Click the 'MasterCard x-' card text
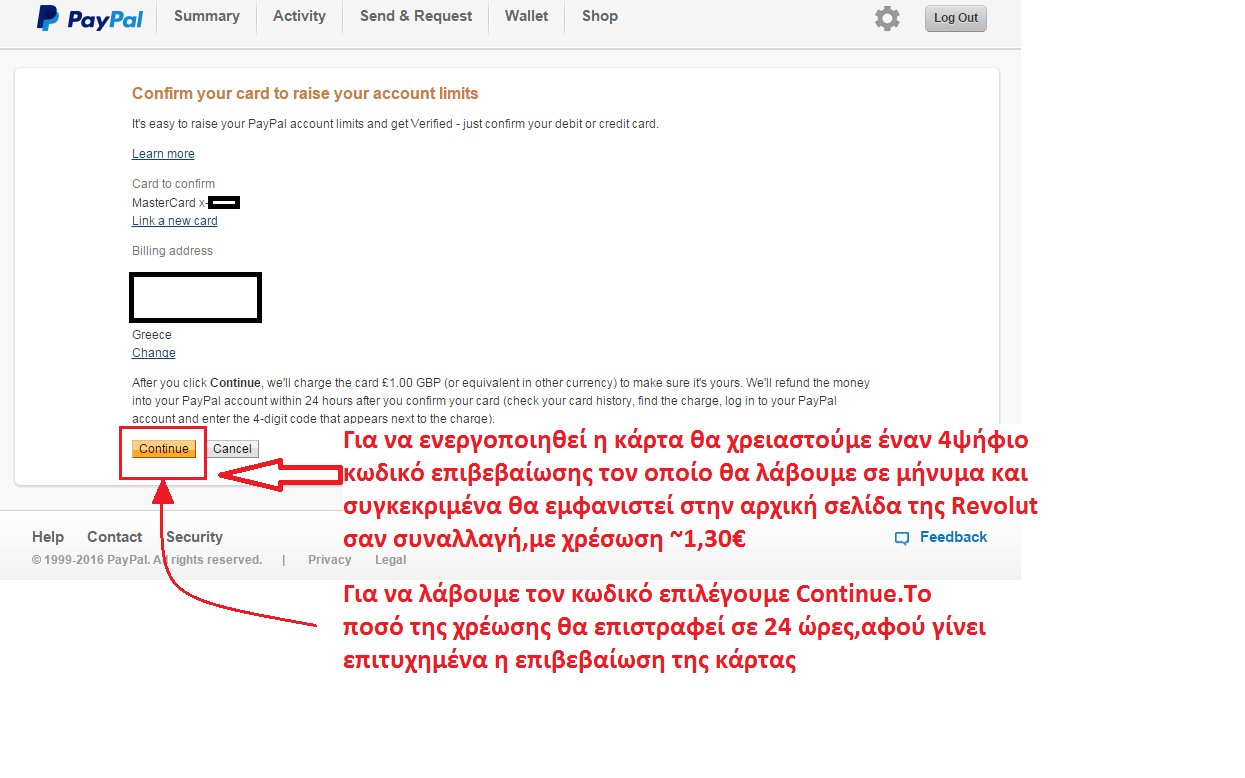Viewport: 1245px width, 778px height. coord(170,203)
